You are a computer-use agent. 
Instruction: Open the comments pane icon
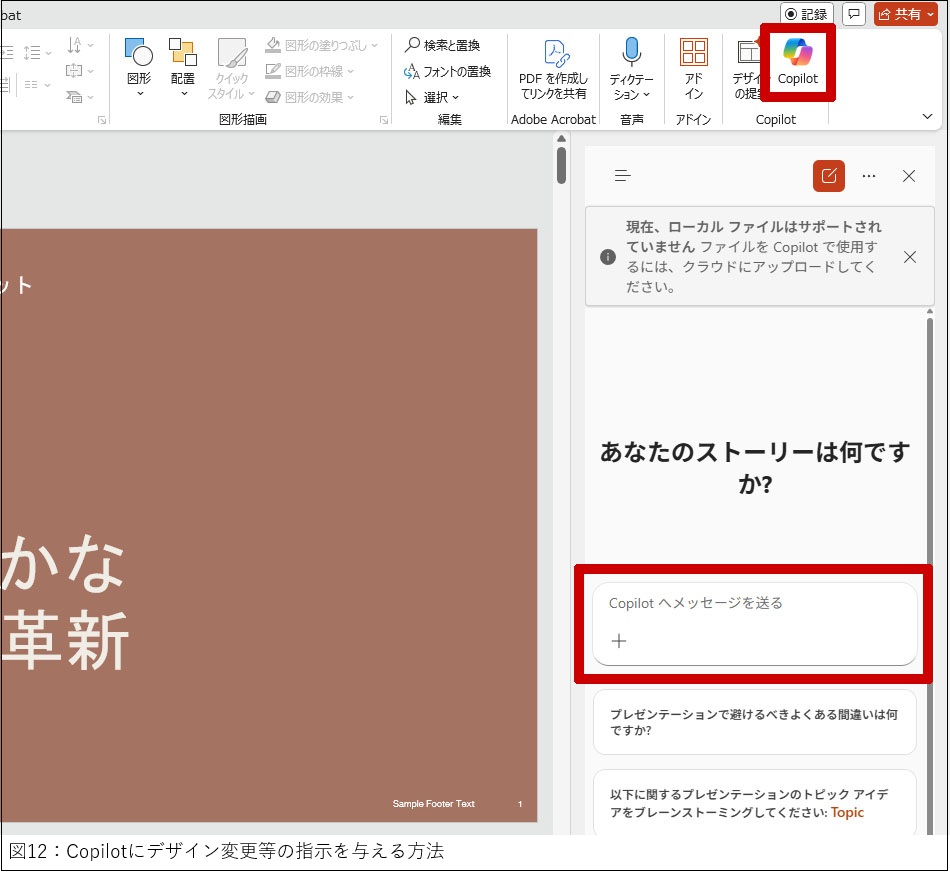click(x=854, y=14)
